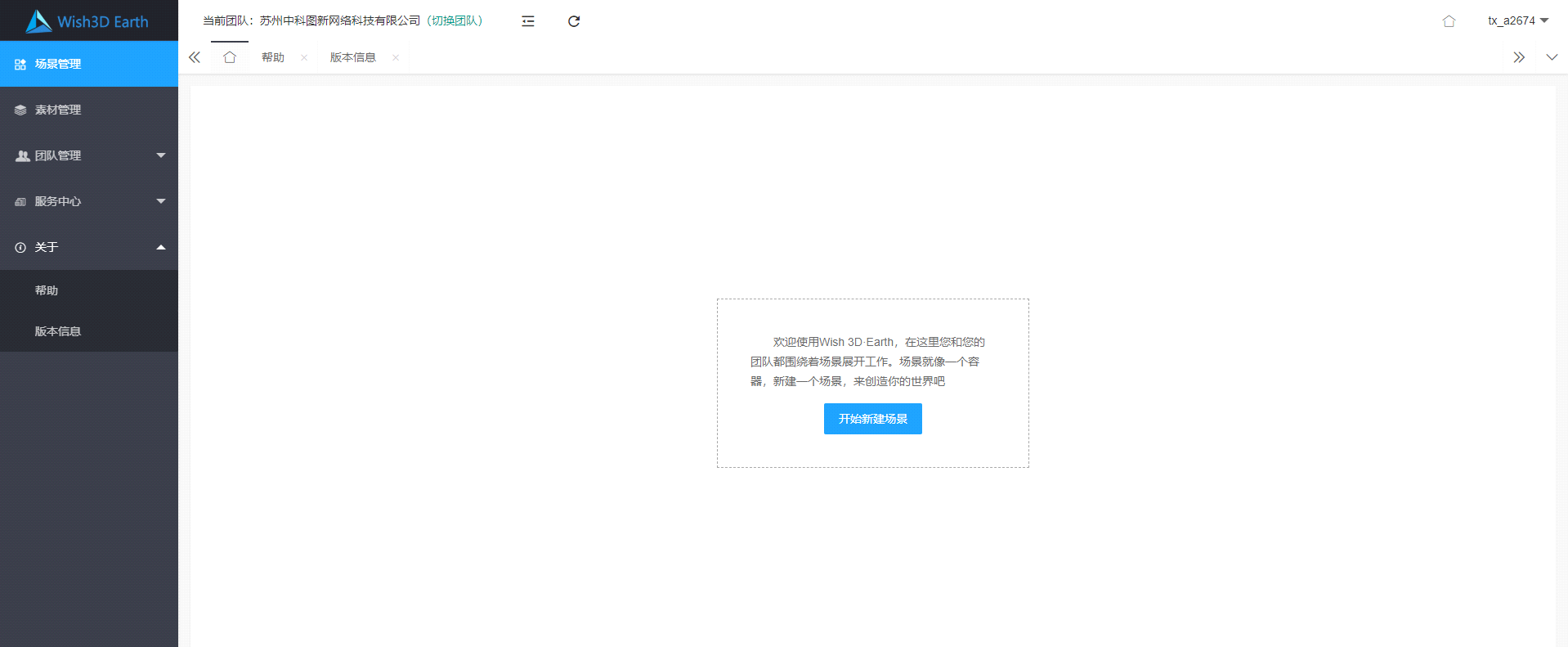Click the 开始新建场景 button
Viewport: 1568px width, 647px height.
coord(872,419)
